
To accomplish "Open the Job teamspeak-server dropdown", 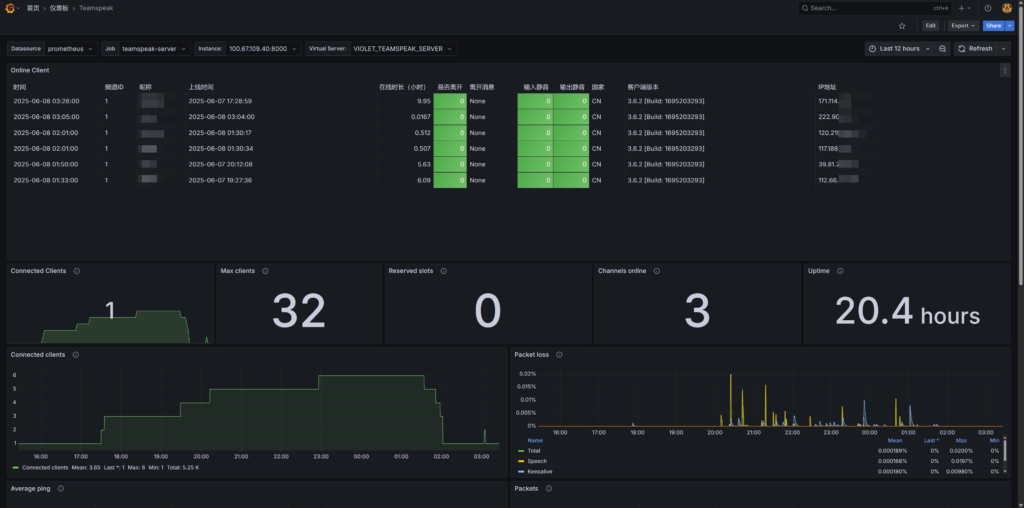I will [155, 49].
